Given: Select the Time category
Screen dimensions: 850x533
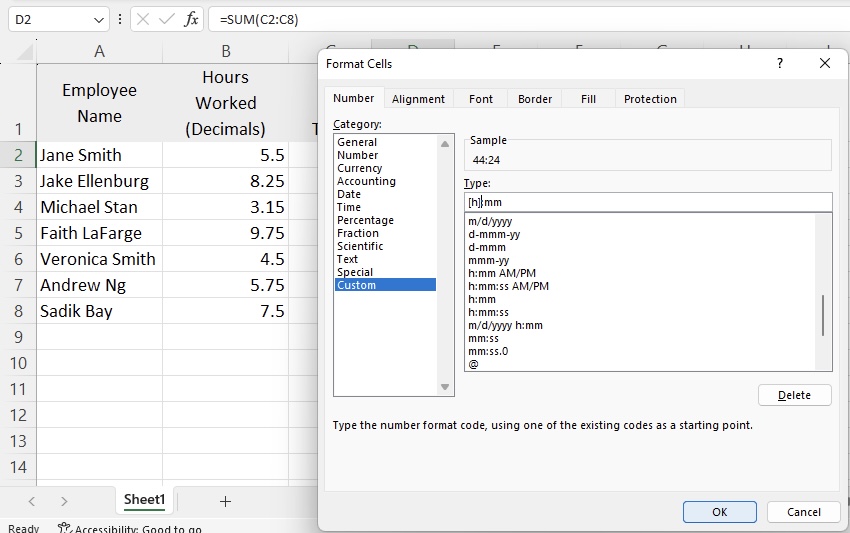Looking at the screenshot, I should tap(349, 207).
